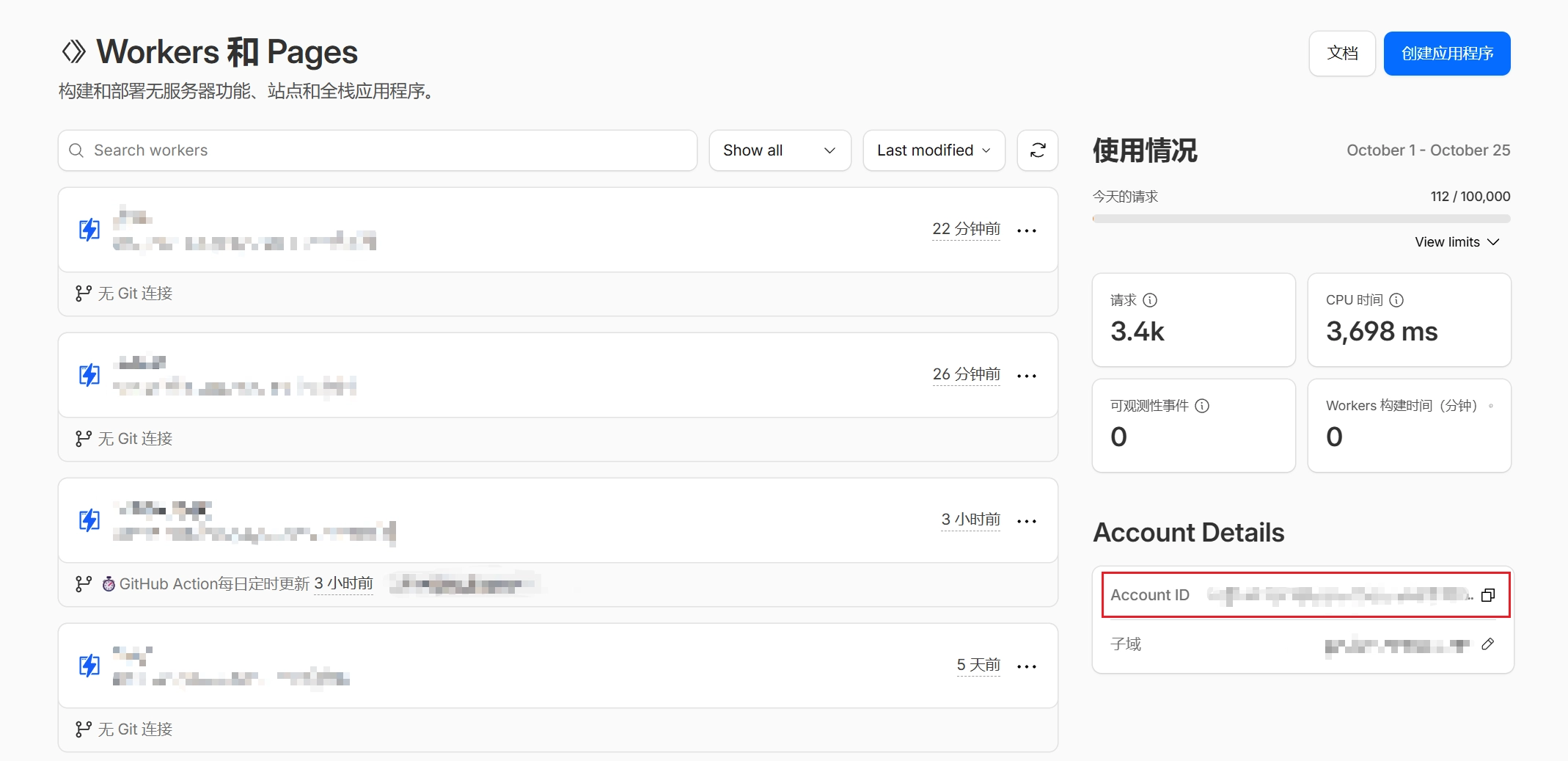
Task: Open the Last modified sort dropdown
Action: pos(933,150)
